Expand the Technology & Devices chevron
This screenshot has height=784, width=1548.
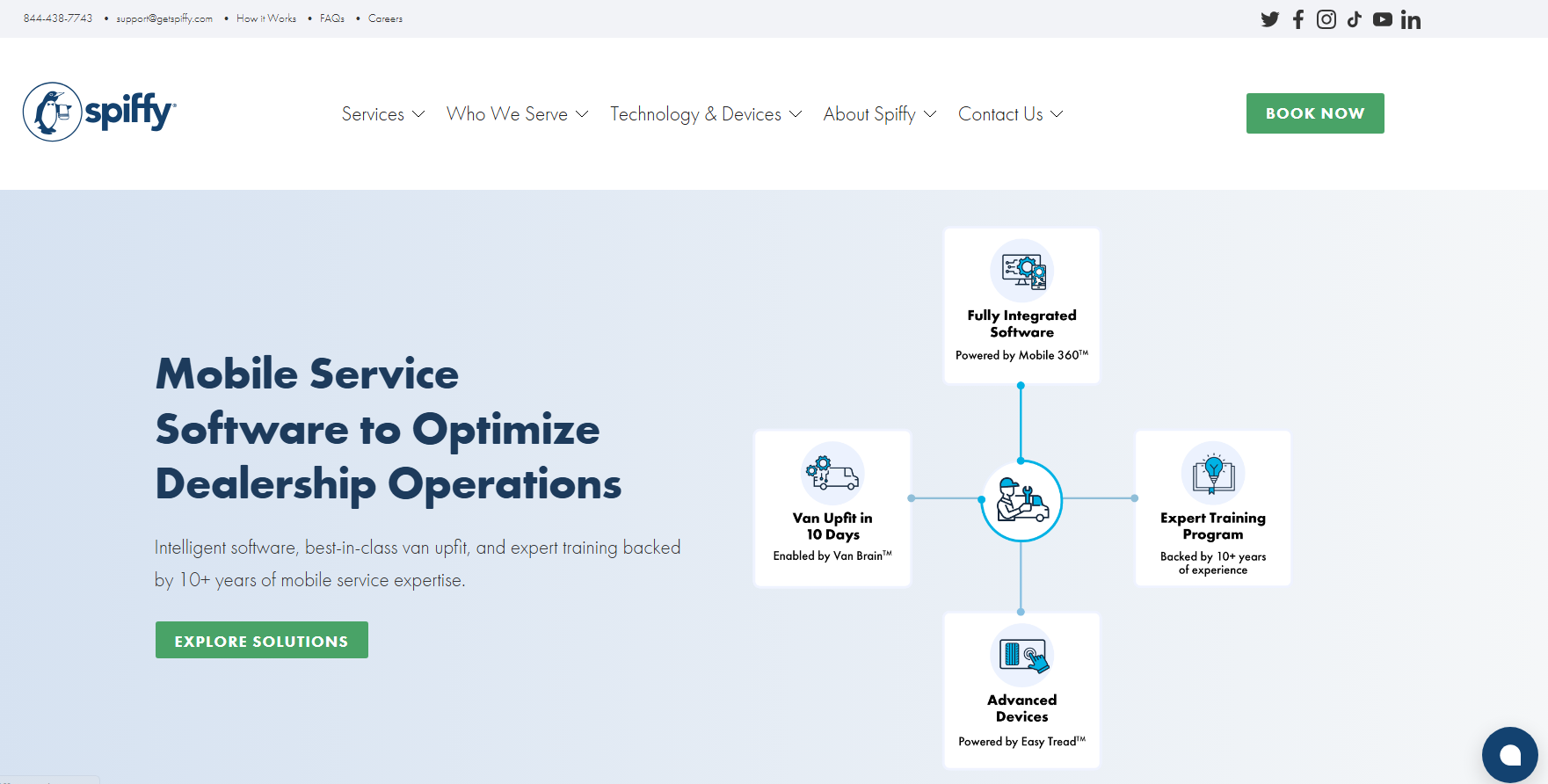pyautogui.click(x=796, y=114)
